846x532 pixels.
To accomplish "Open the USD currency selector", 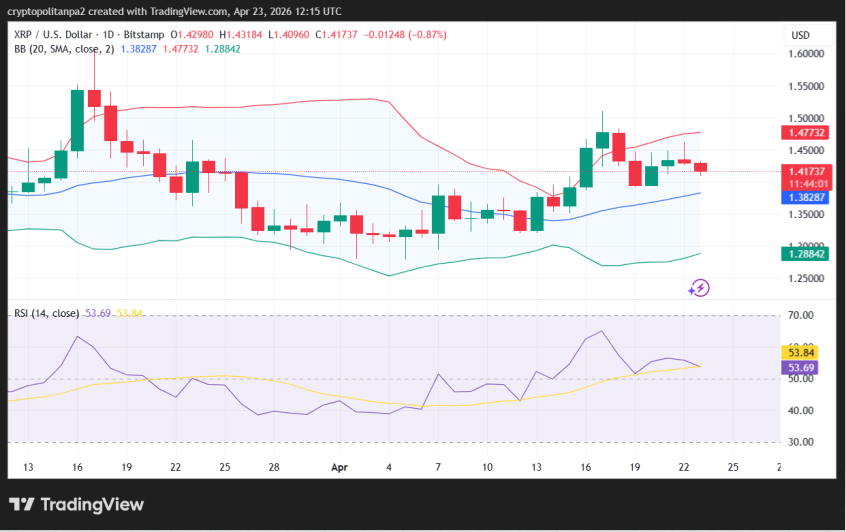I will [x=800, y=35].
